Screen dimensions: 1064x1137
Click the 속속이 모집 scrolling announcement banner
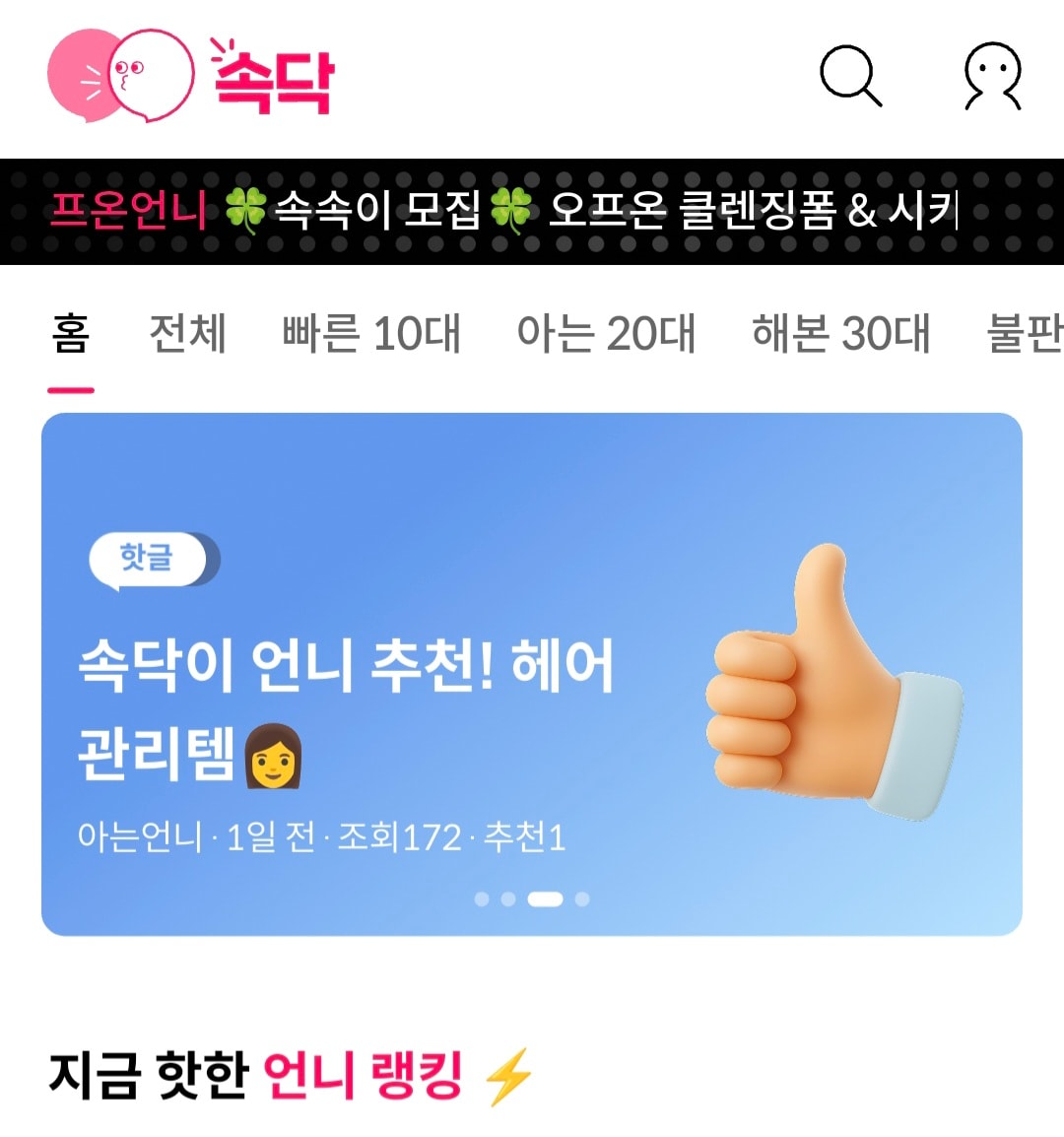point(532,211)
